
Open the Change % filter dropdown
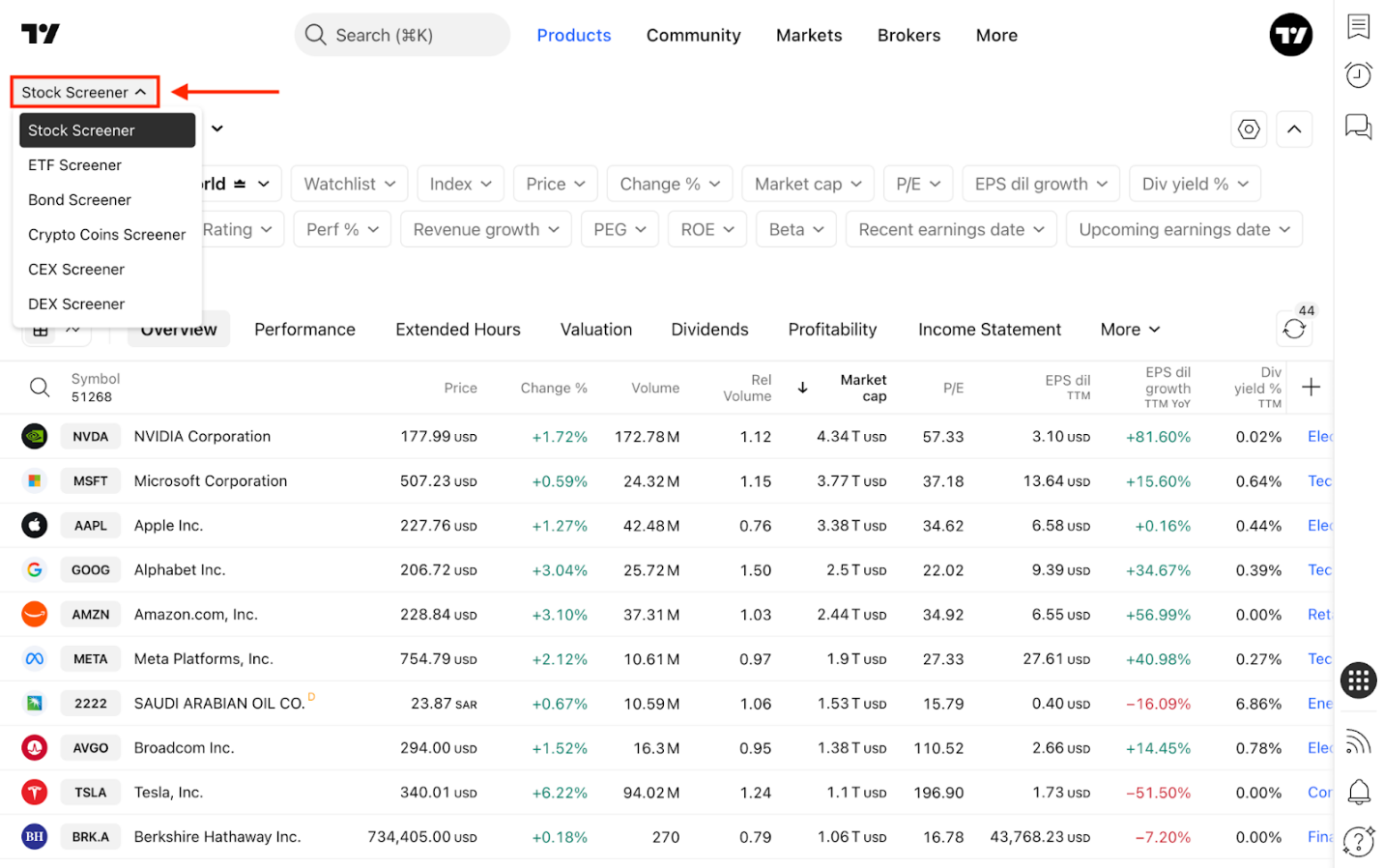click(670, 184)
